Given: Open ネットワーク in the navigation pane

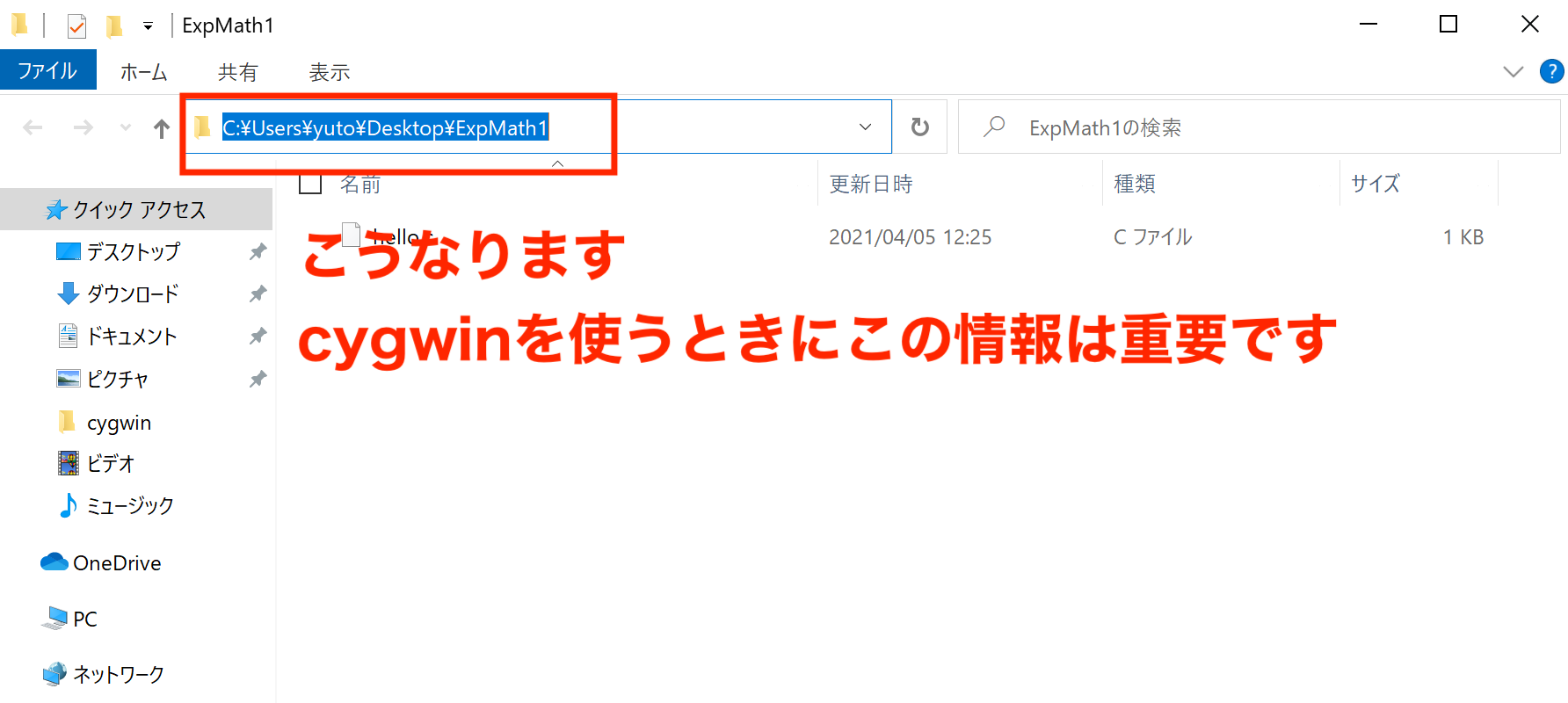Looking at the screenshot, I should pyautogui.click(x=119, y=674).
